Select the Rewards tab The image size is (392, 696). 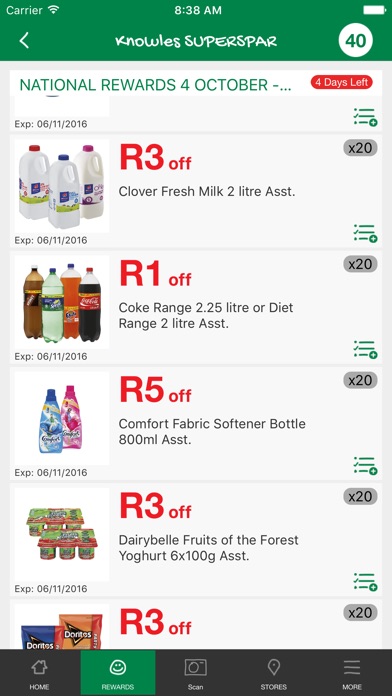pyautogui.click(x=118, y=673)
